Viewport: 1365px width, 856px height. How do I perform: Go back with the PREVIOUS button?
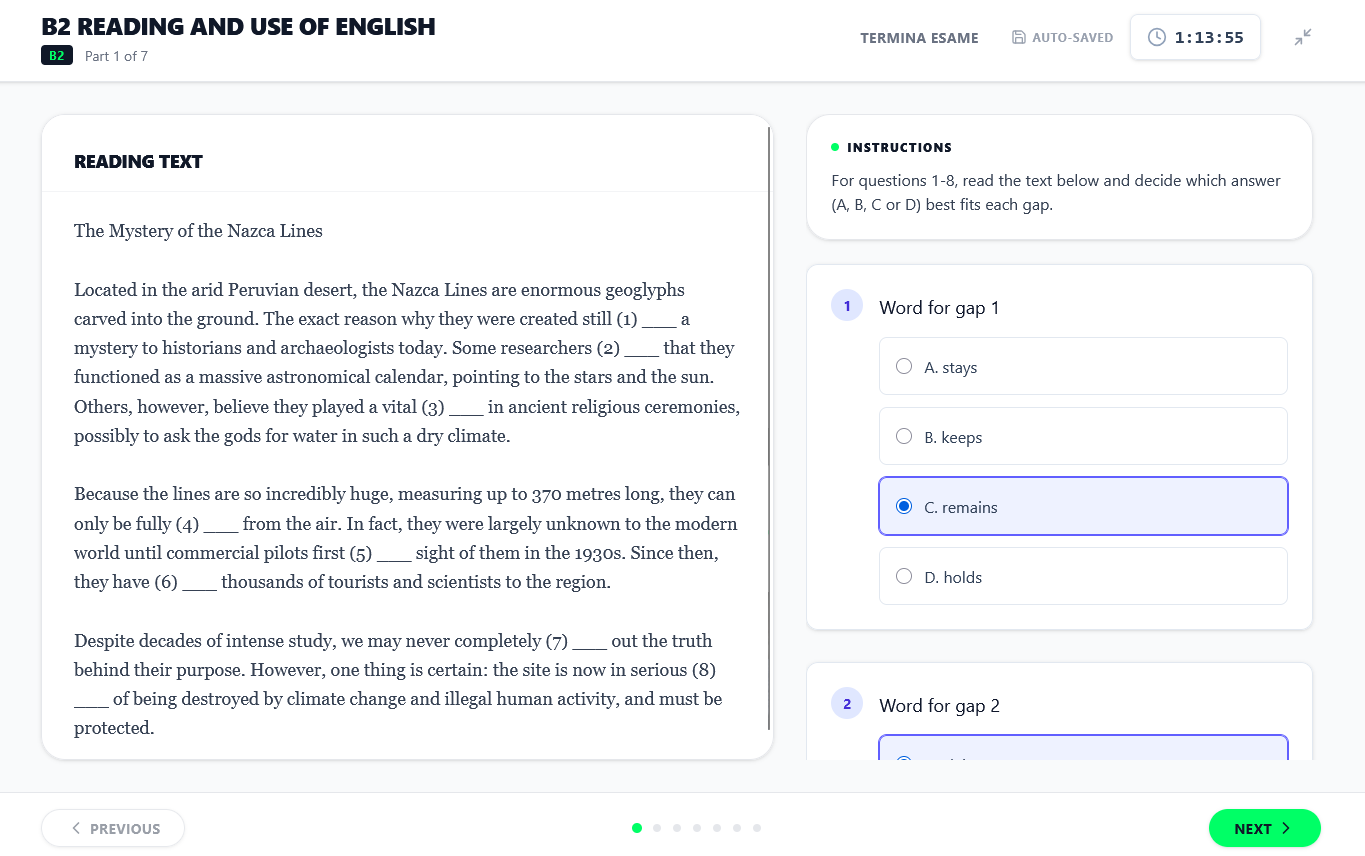[x=113, y=828]
